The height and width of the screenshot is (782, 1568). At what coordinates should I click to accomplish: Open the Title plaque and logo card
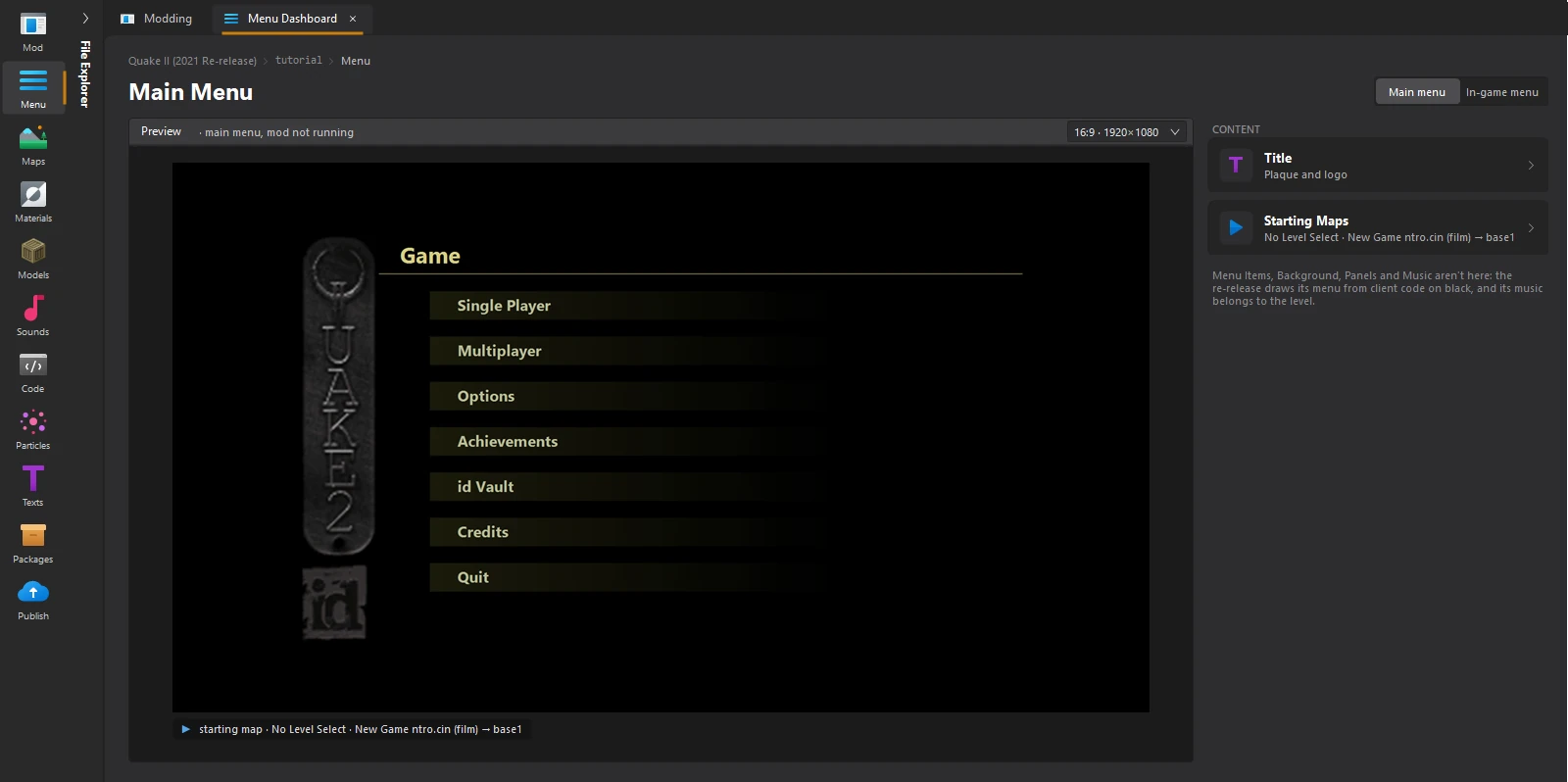[x=1378, y=165]
